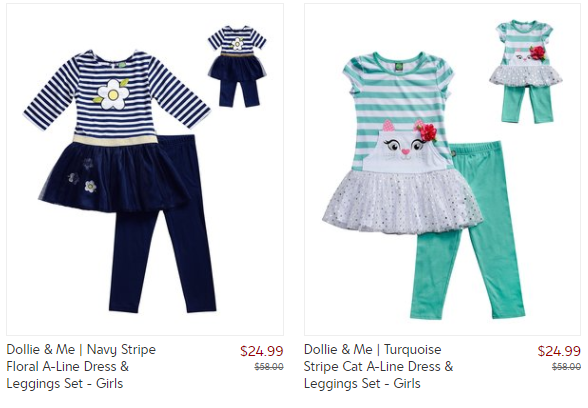Click the Navy Stripe Floral A-Line Dress title

(81, 366)
